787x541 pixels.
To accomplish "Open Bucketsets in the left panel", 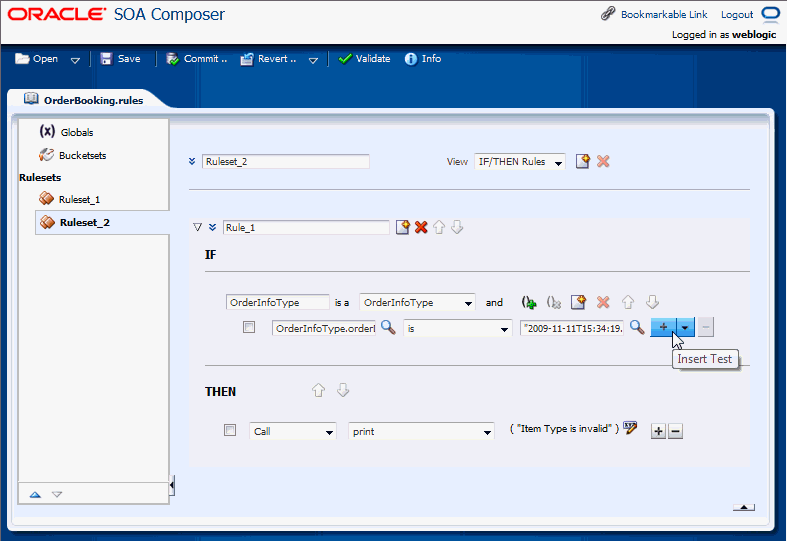I will click(x=82, y=156).
